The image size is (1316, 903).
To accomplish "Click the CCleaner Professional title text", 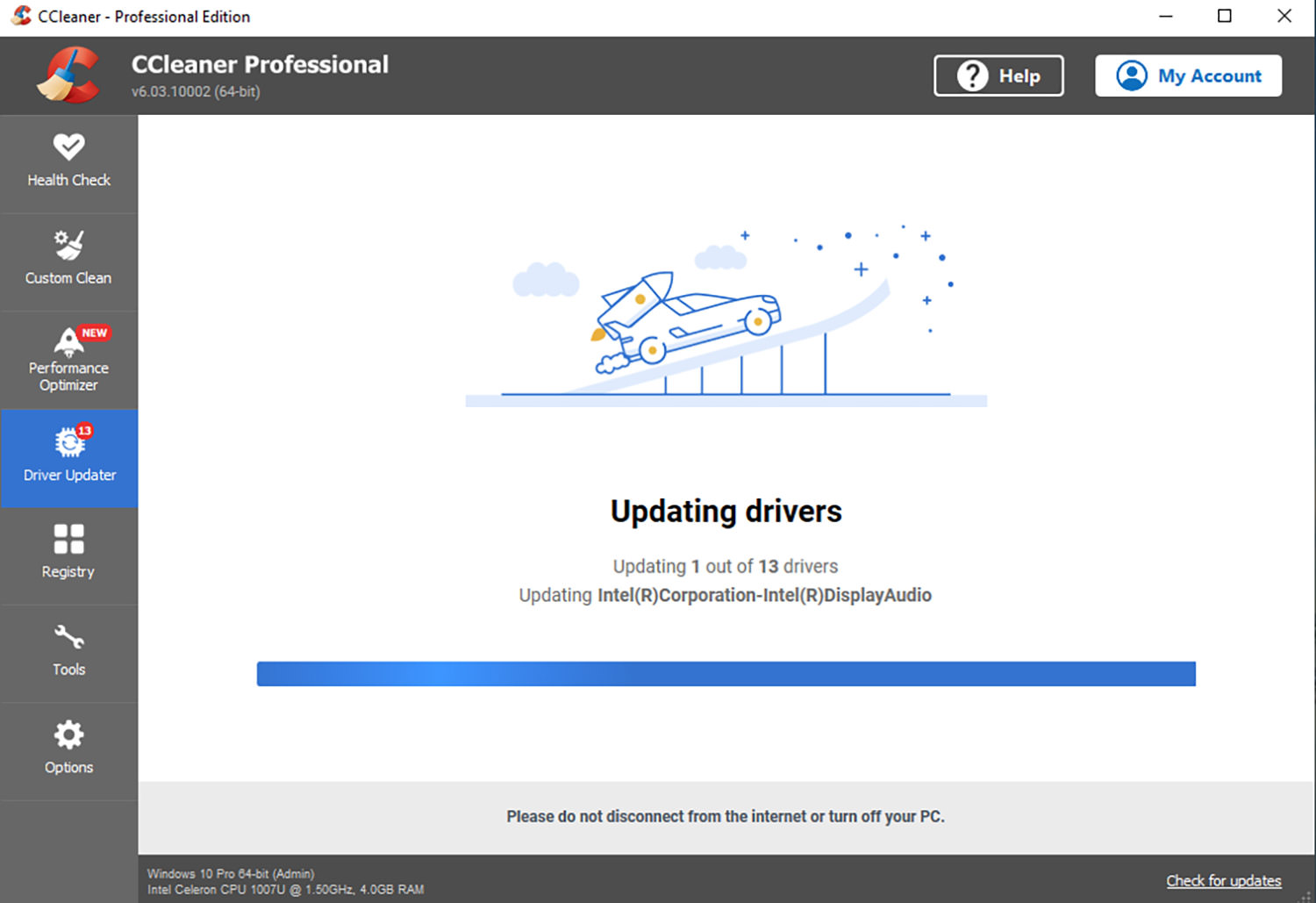I will 260,64.
